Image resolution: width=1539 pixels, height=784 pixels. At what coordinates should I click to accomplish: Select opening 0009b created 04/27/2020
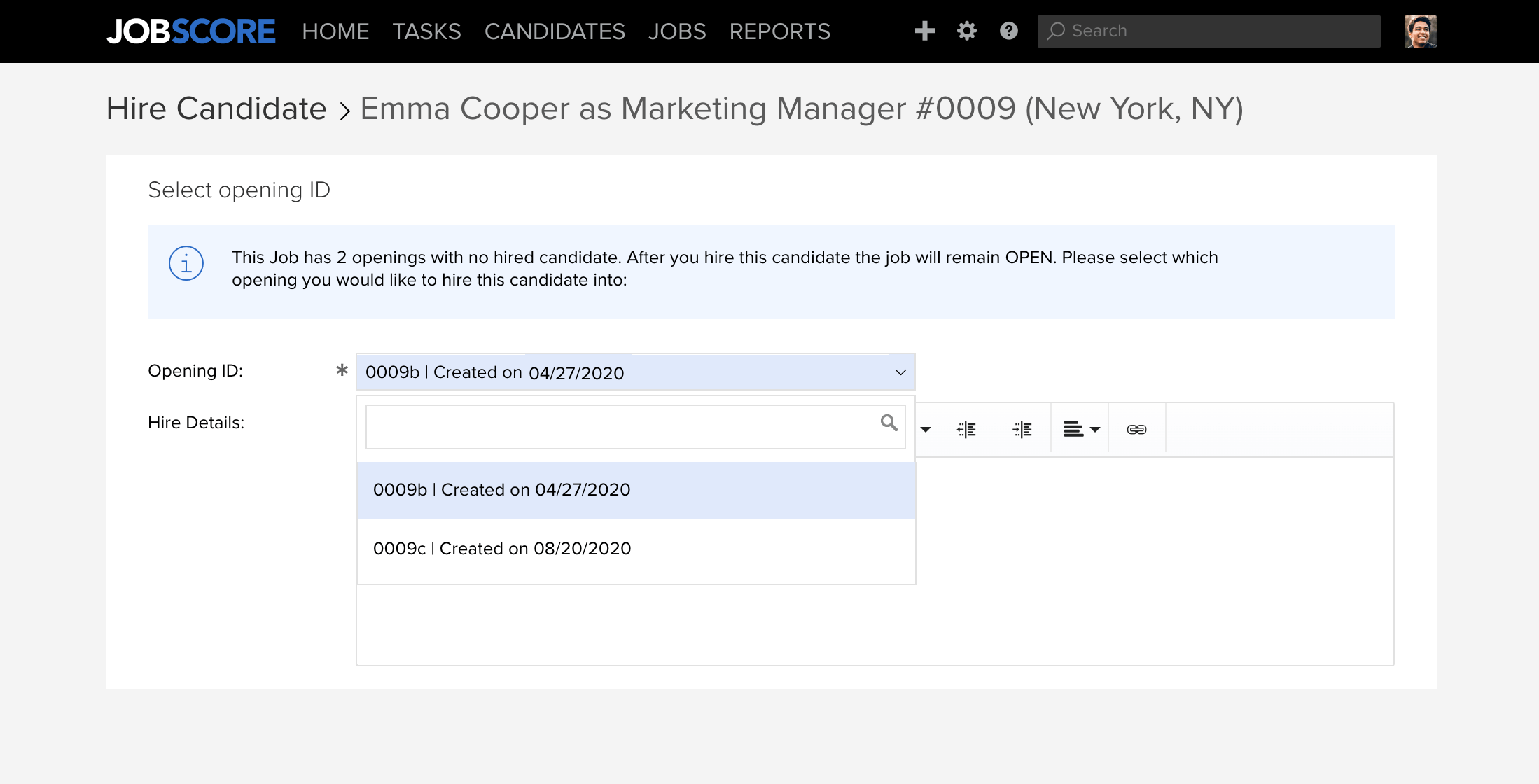[x=501, y=490]
